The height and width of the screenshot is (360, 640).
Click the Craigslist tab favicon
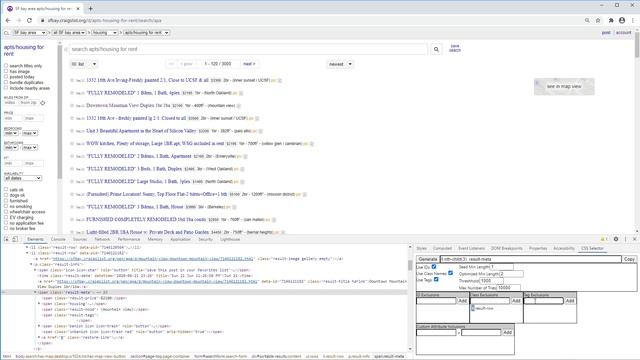tap(10, 8)
